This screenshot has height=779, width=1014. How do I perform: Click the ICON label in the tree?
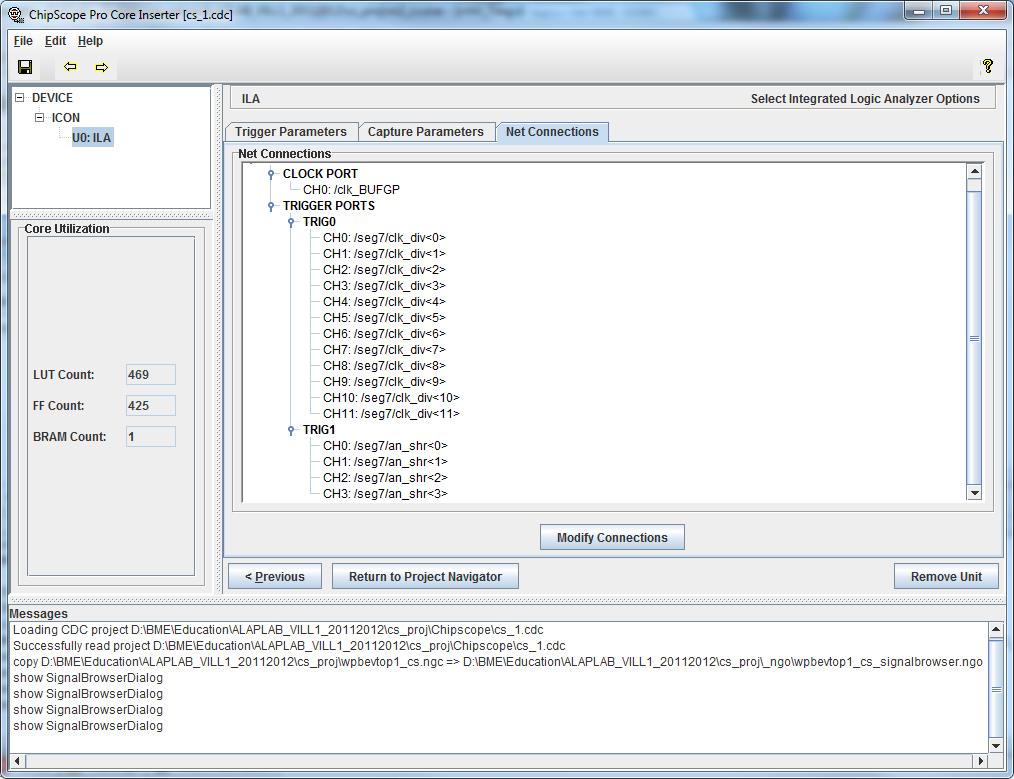pyautogui.click(x=66, y=118)
